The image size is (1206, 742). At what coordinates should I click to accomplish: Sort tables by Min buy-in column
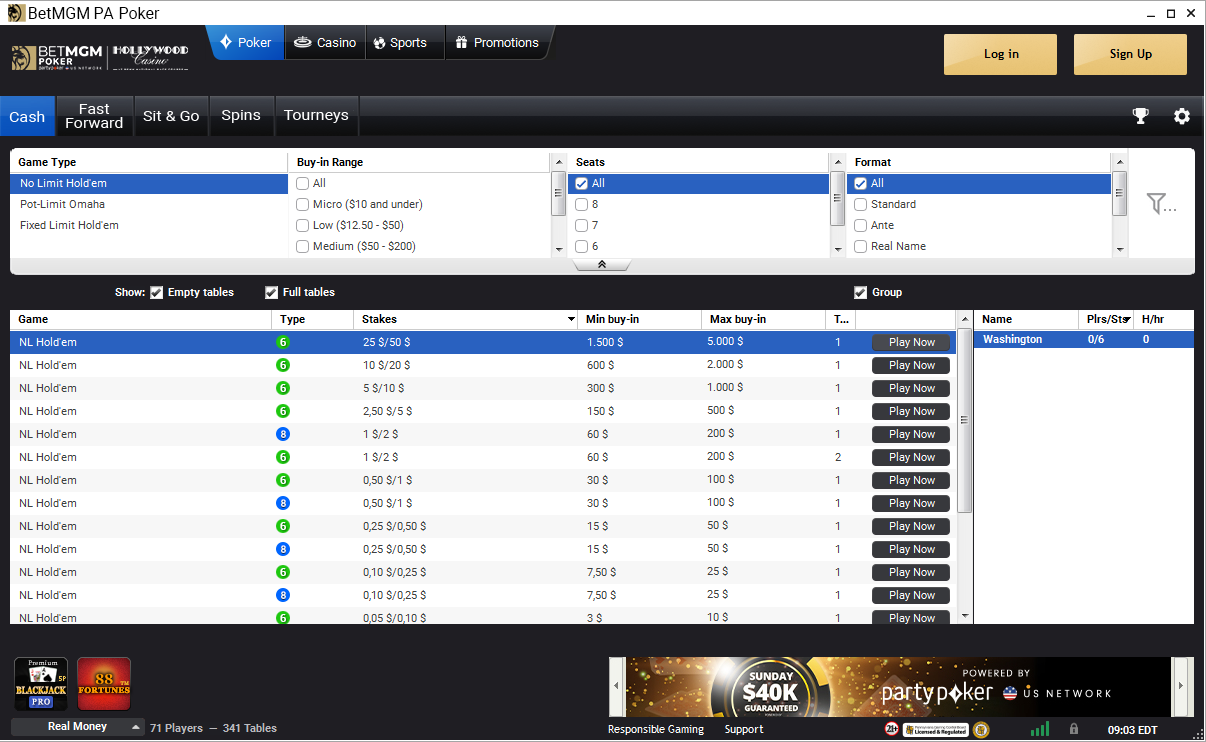coord(639,319)
